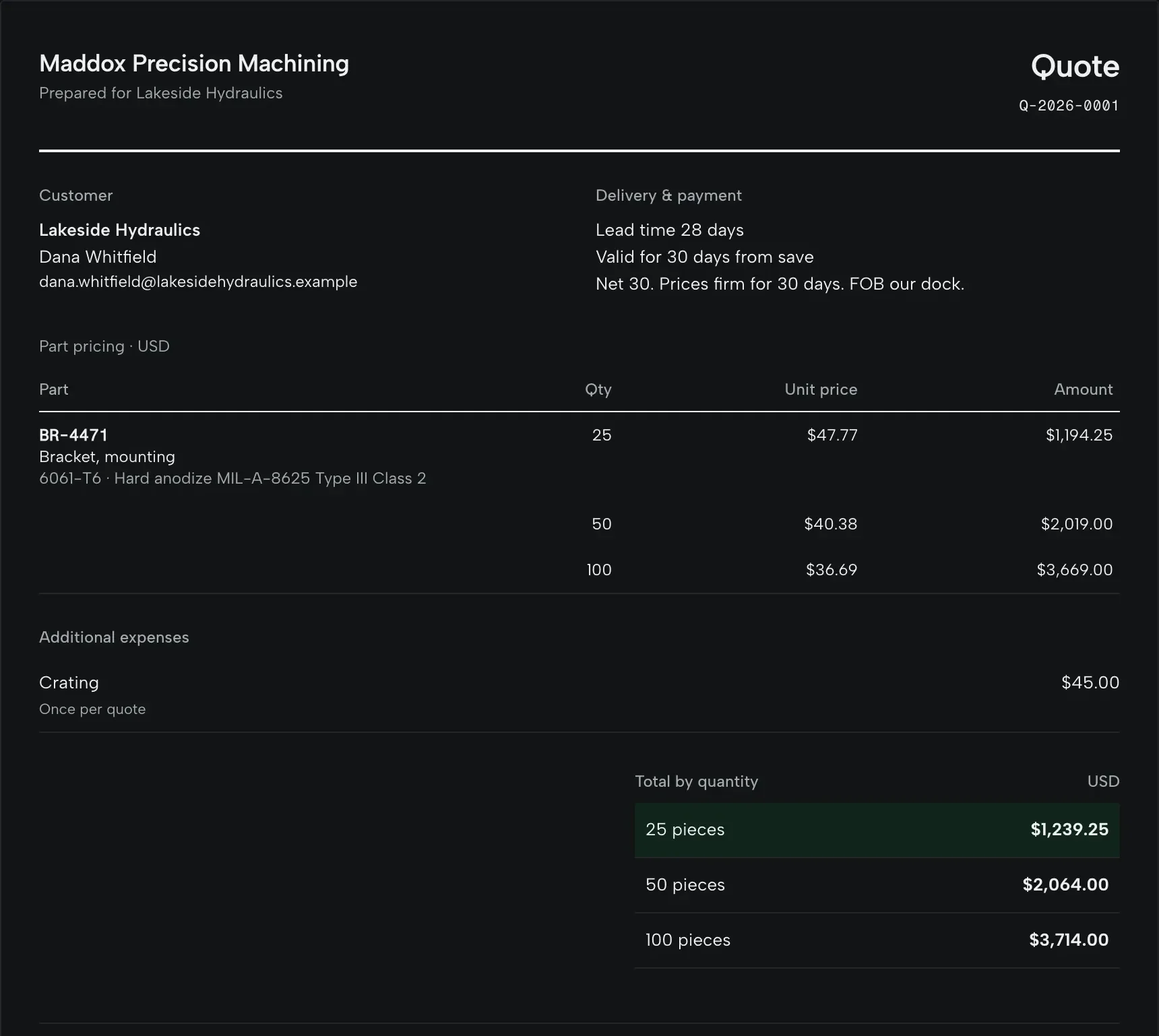The height and width of the screenshot is (1036, 1159).
Task: Select the Additional expenses heading
Action: click(x=114, y=637)
